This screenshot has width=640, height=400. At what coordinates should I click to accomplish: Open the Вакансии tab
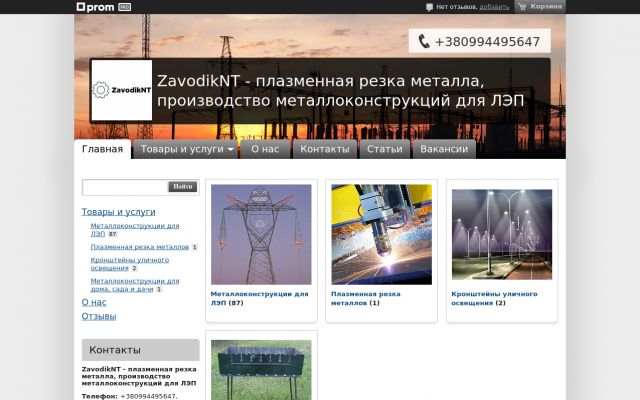[444, 149]
